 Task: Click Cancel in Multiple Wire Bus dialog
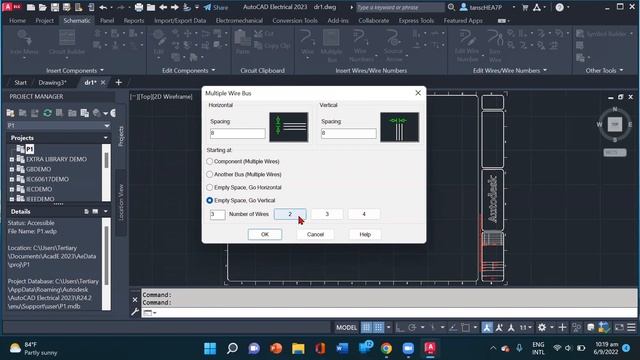[x=315, y=234]
